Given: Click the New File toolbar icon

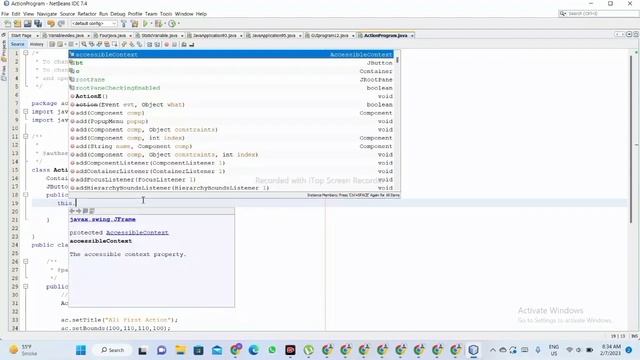Looking at the screenshot, I should [x=7, y=24].
